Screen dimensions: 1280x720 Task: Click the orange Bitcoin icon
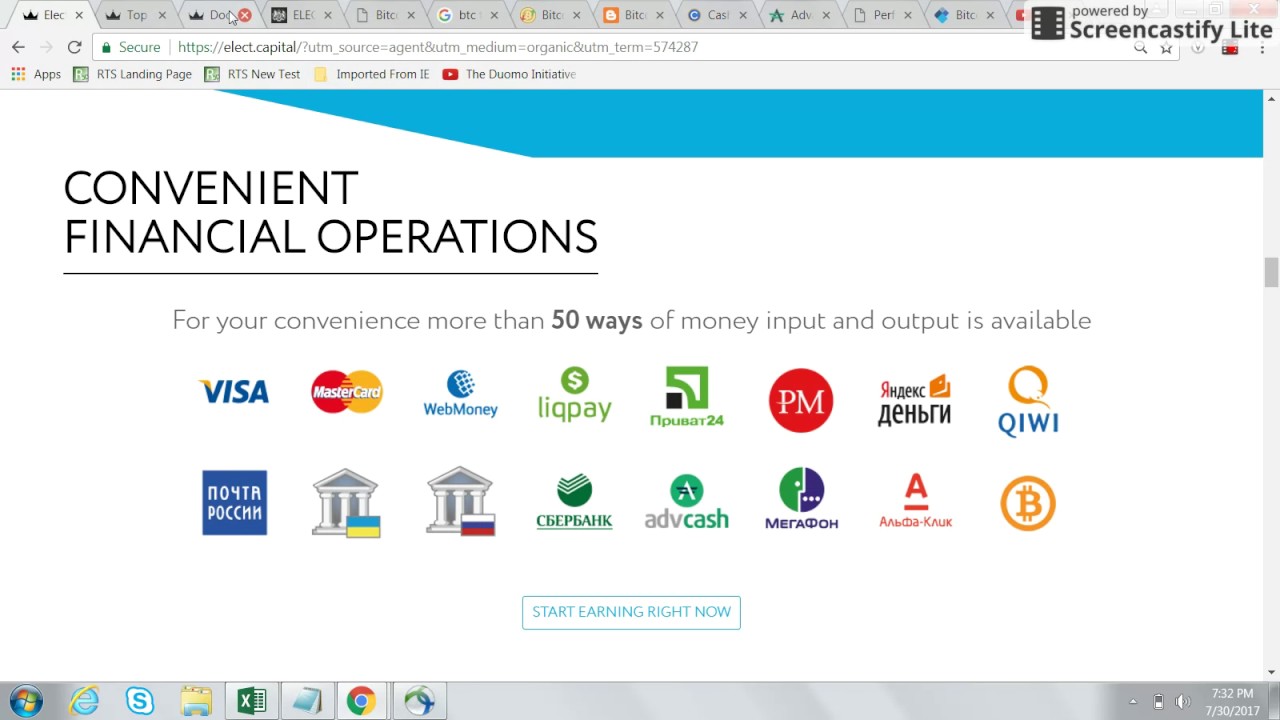(1028, 503)
